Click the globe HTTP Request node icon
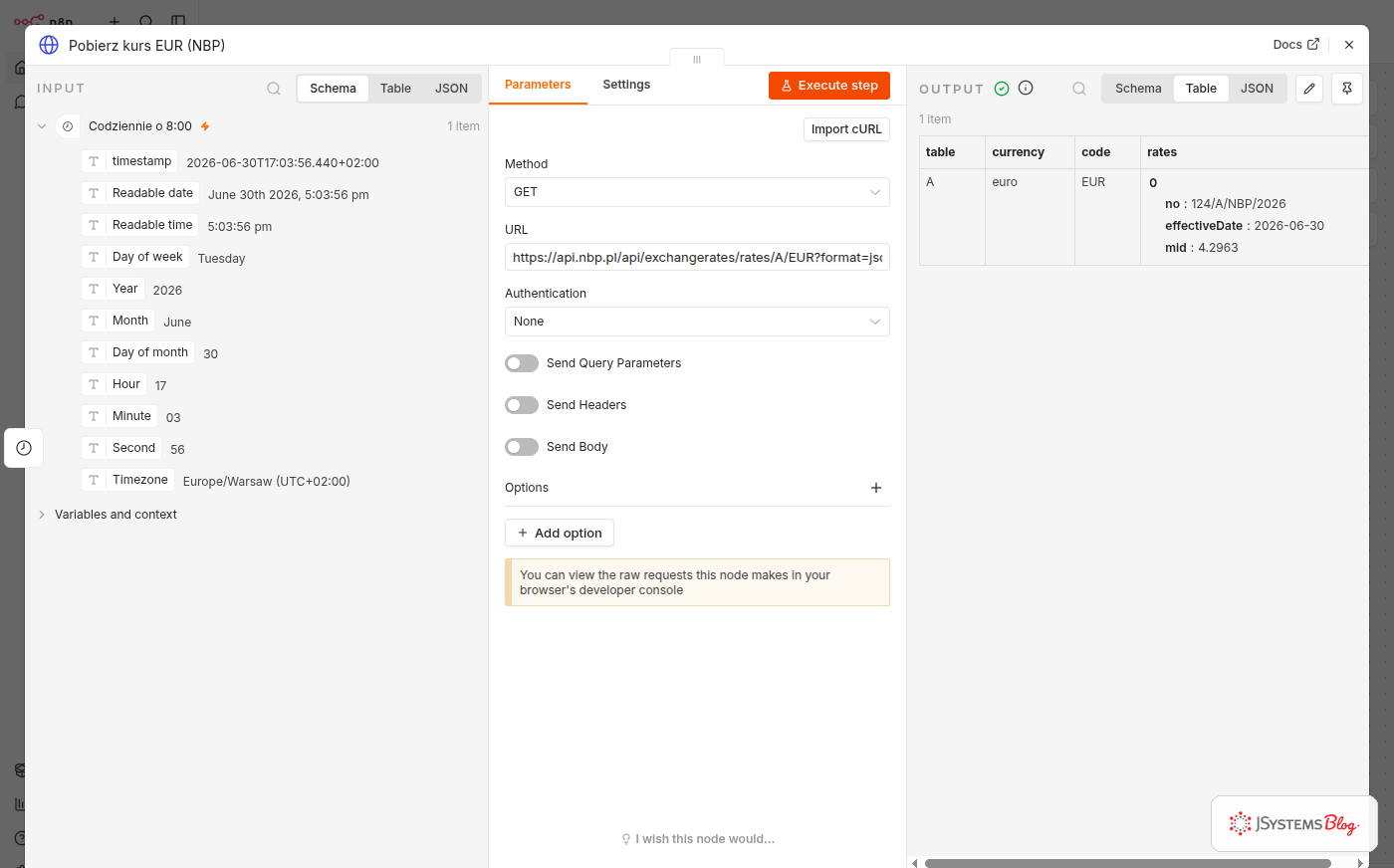This screenshot has height=868, width=1394. coord(49,45)
